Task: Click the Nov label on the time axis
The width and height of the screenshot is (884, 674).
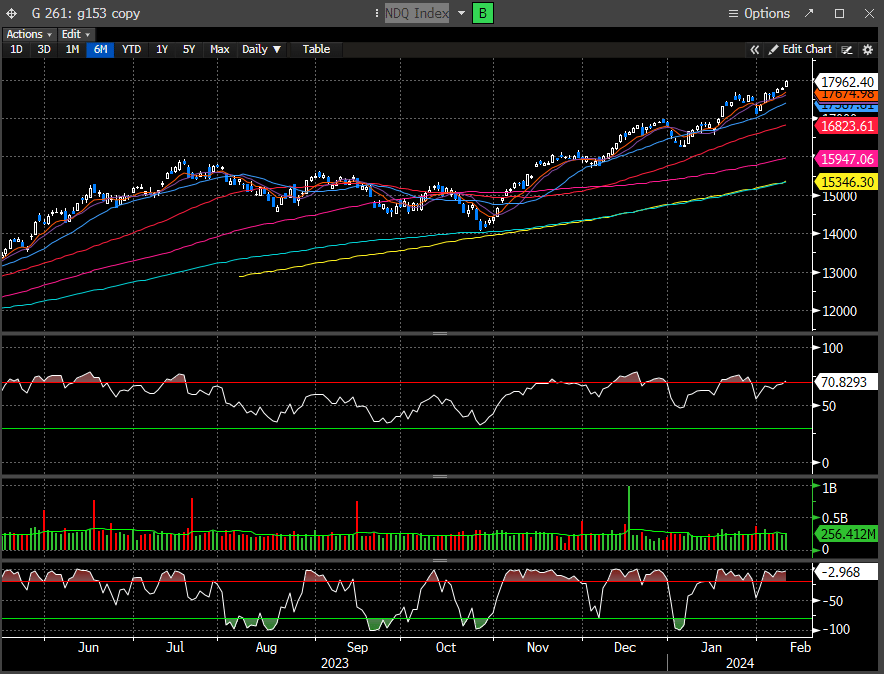Action: click(537, 648)
